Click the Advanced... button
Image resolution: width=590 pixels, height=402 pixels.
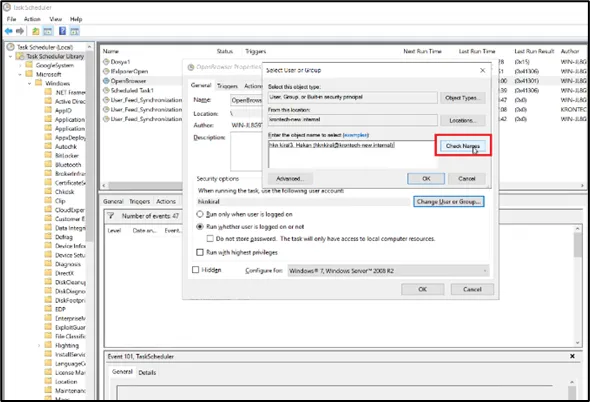(x=290, y=178)
